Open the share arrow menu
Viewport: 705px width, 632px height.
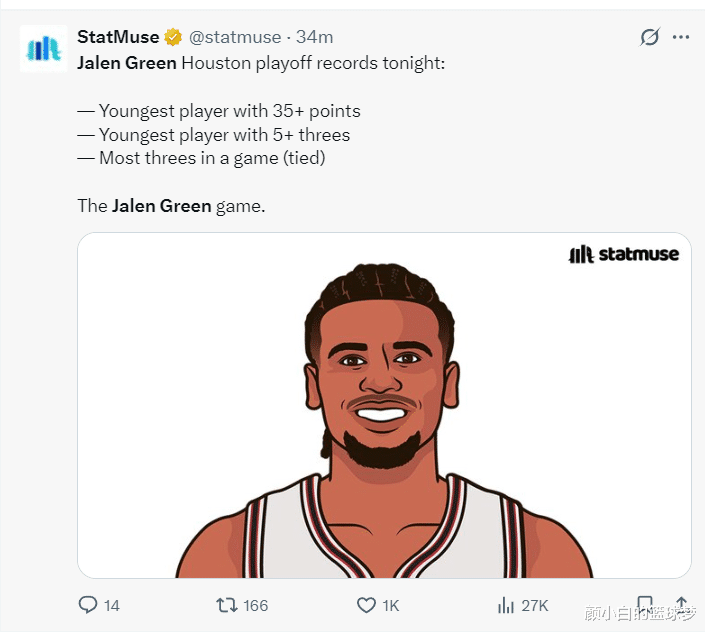point(682,605)
